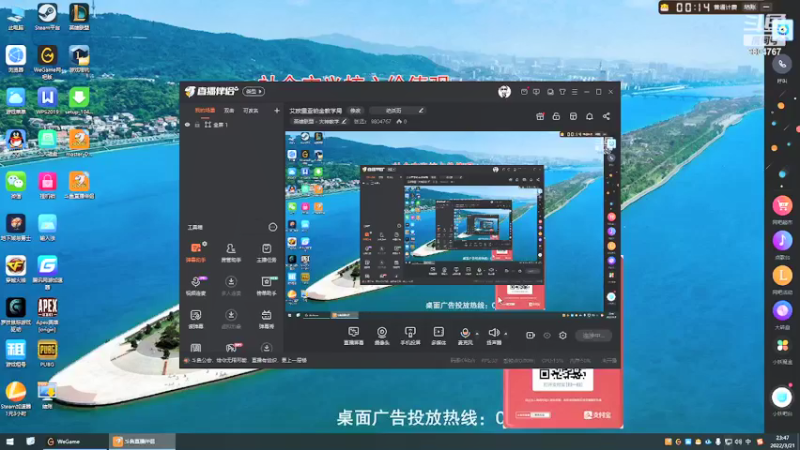Add a 手机投屏 phone-cast source
800x450 pixels.
pyautogui.click(x=410, y=336)
